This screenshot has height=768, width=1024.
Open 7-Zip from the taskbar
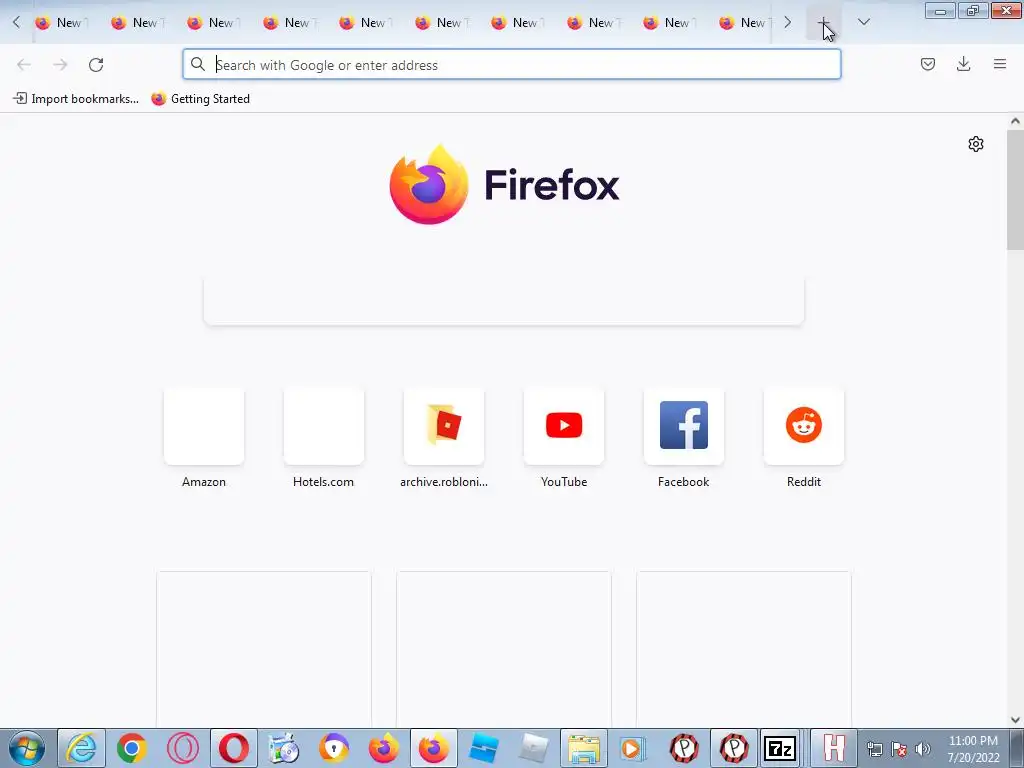tap(780, 748)
